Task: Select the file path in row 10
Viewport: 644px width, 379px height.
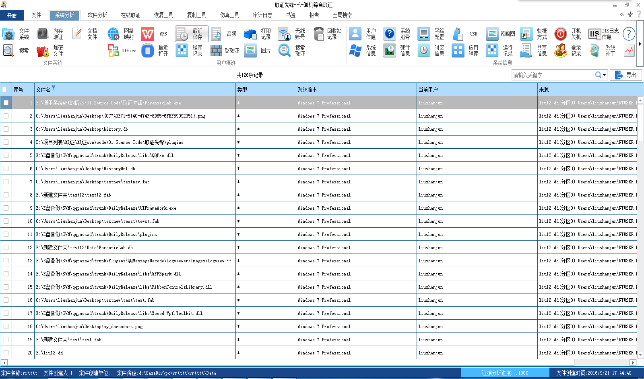Action: coord(97,221)
